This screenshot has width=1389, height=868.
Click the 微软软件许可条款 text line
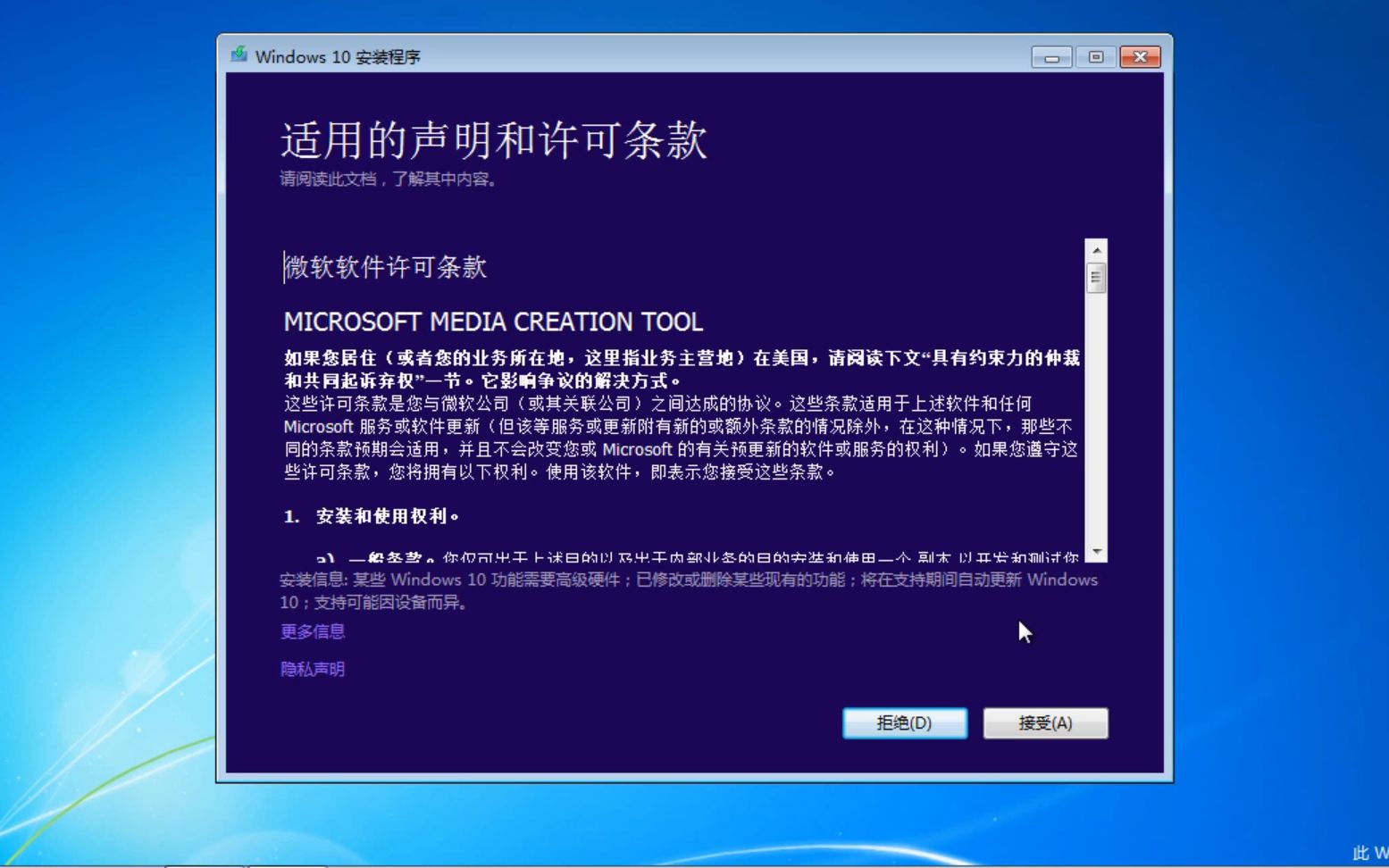pyautogui.click(x=384, y=268)
